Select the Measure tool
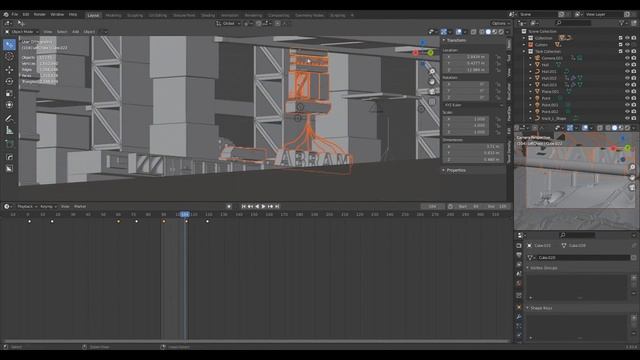 pyautogui.click(x=9, y=131)
